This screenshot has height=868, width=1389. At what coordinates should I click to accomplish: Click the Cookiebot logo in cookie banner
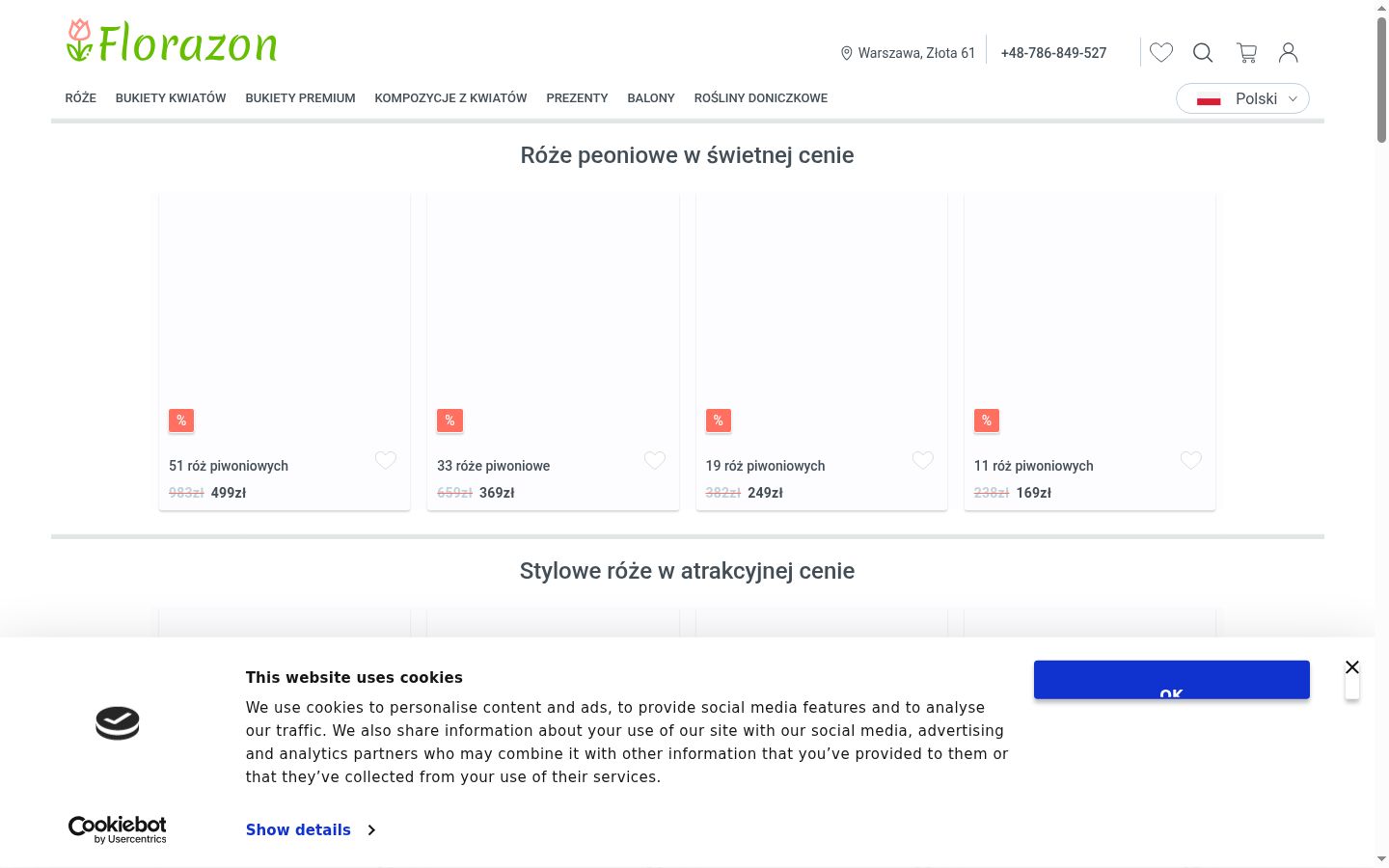click(118, 829)
